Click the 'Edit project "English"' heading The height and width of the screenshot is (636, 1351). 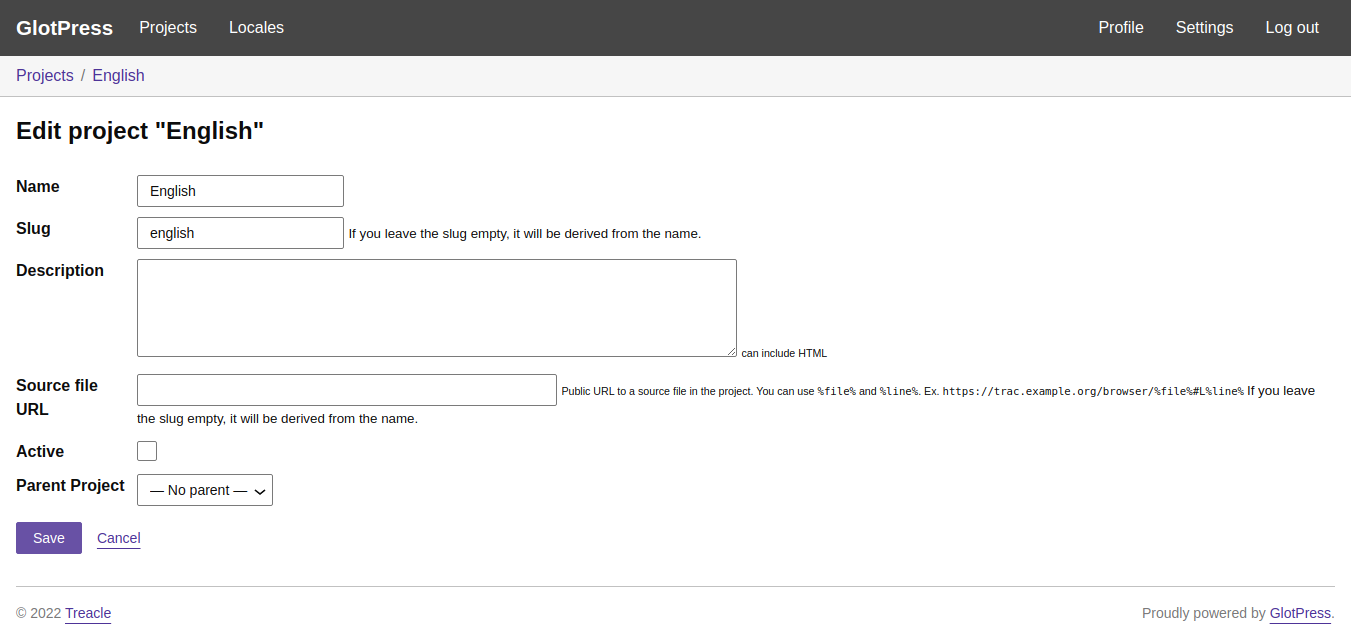pos(140,131)
